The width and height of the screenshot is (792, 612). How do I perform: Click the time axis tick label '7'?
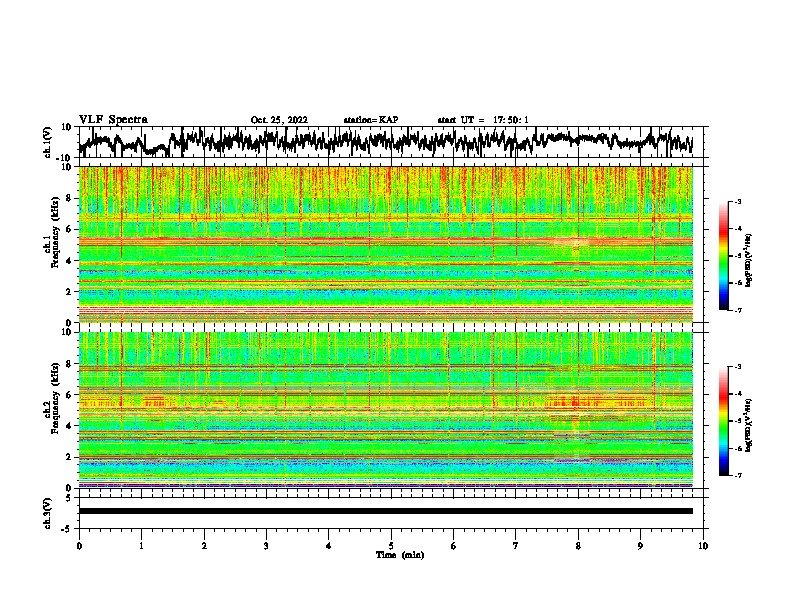[516, 546]
